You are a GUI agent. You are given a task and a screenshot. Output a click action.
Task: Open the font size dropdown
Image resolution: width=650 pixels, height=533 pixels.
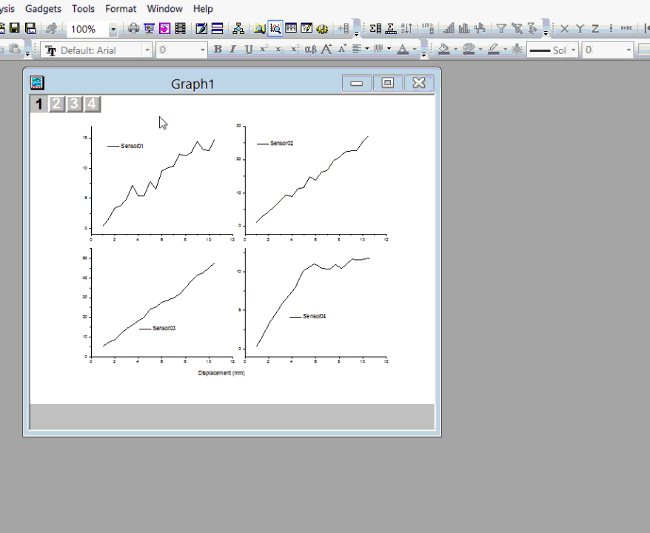click(x=202, y=50)
